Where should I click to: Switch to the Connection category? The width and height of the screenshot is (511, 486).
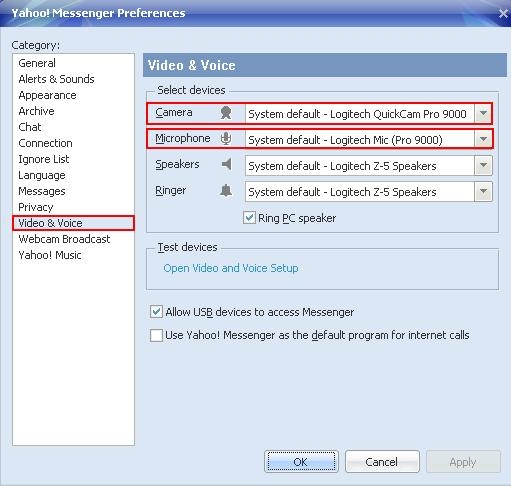[x=45, y=143]
